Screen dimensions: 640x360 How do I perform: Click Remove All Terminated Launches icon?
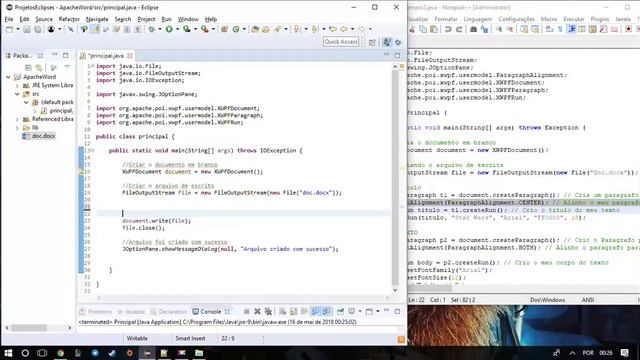pyautogui.click(x=268, y=311)
